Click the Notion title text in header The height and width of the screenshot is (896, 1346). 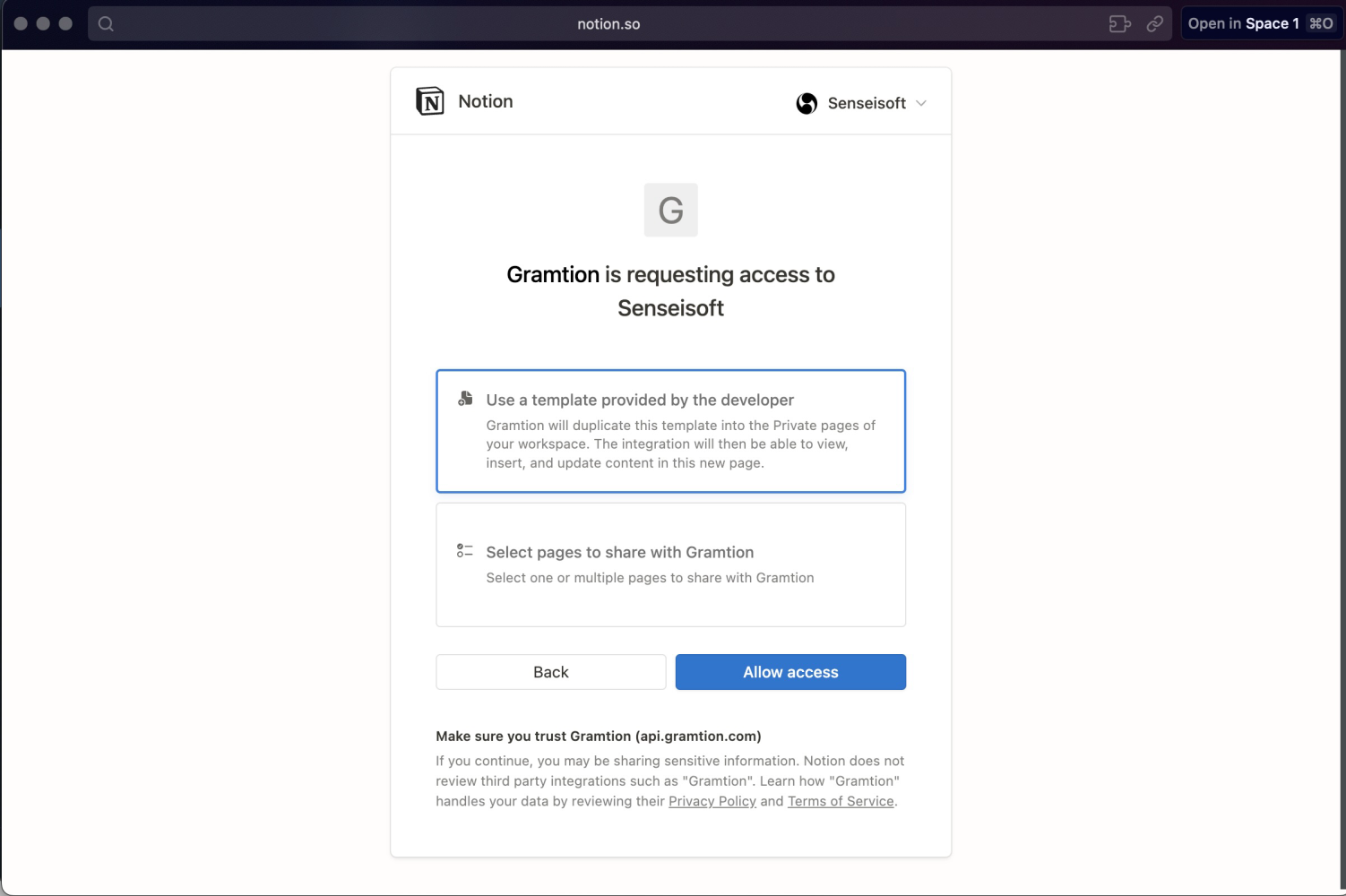(x=486, y=101)
